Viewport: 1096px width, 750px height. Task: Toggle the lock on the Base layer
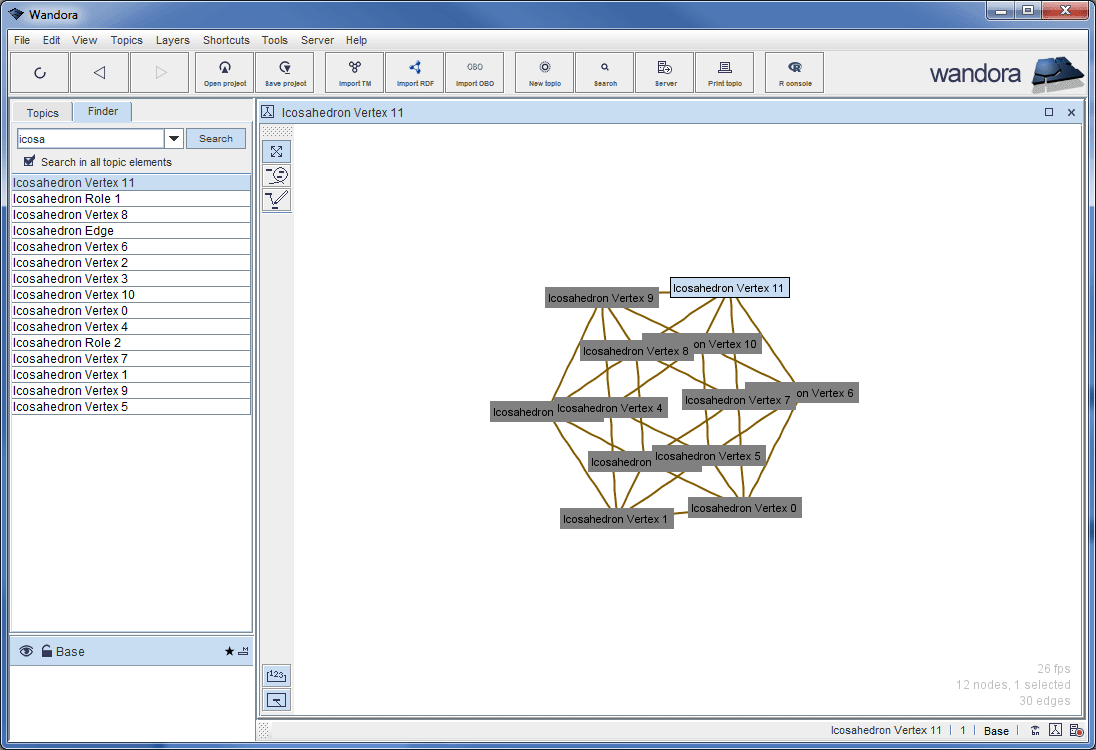click(46, 651)
